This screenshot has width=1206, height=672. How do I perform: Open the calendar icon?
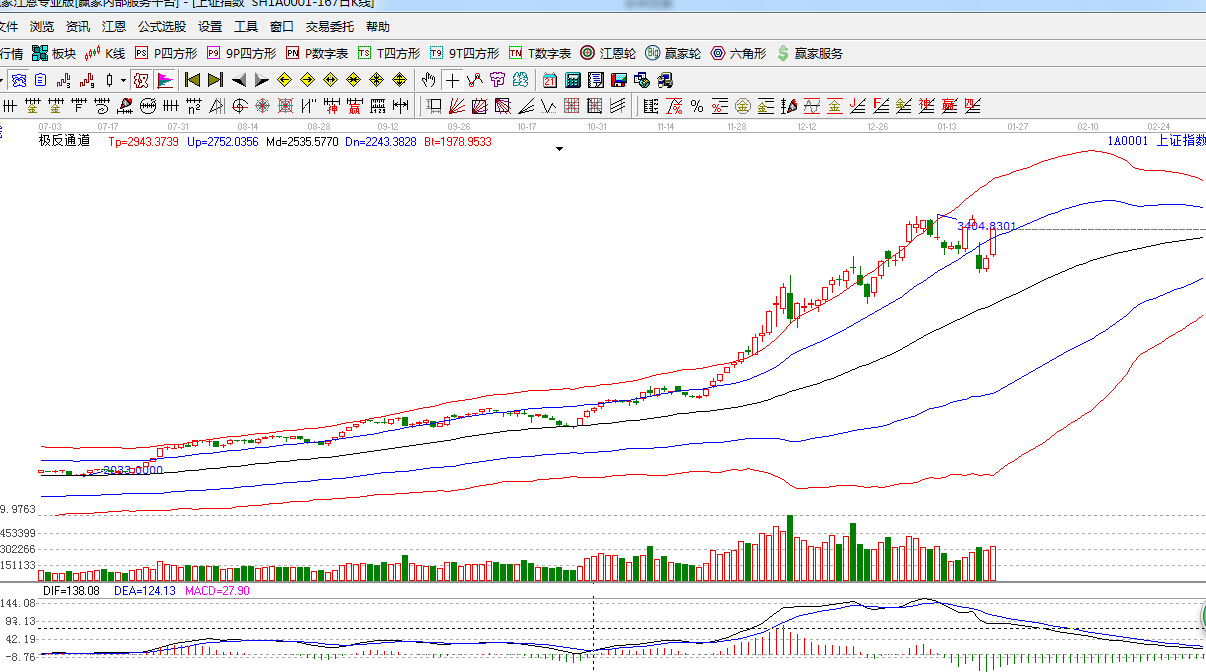tap(549, 80)
